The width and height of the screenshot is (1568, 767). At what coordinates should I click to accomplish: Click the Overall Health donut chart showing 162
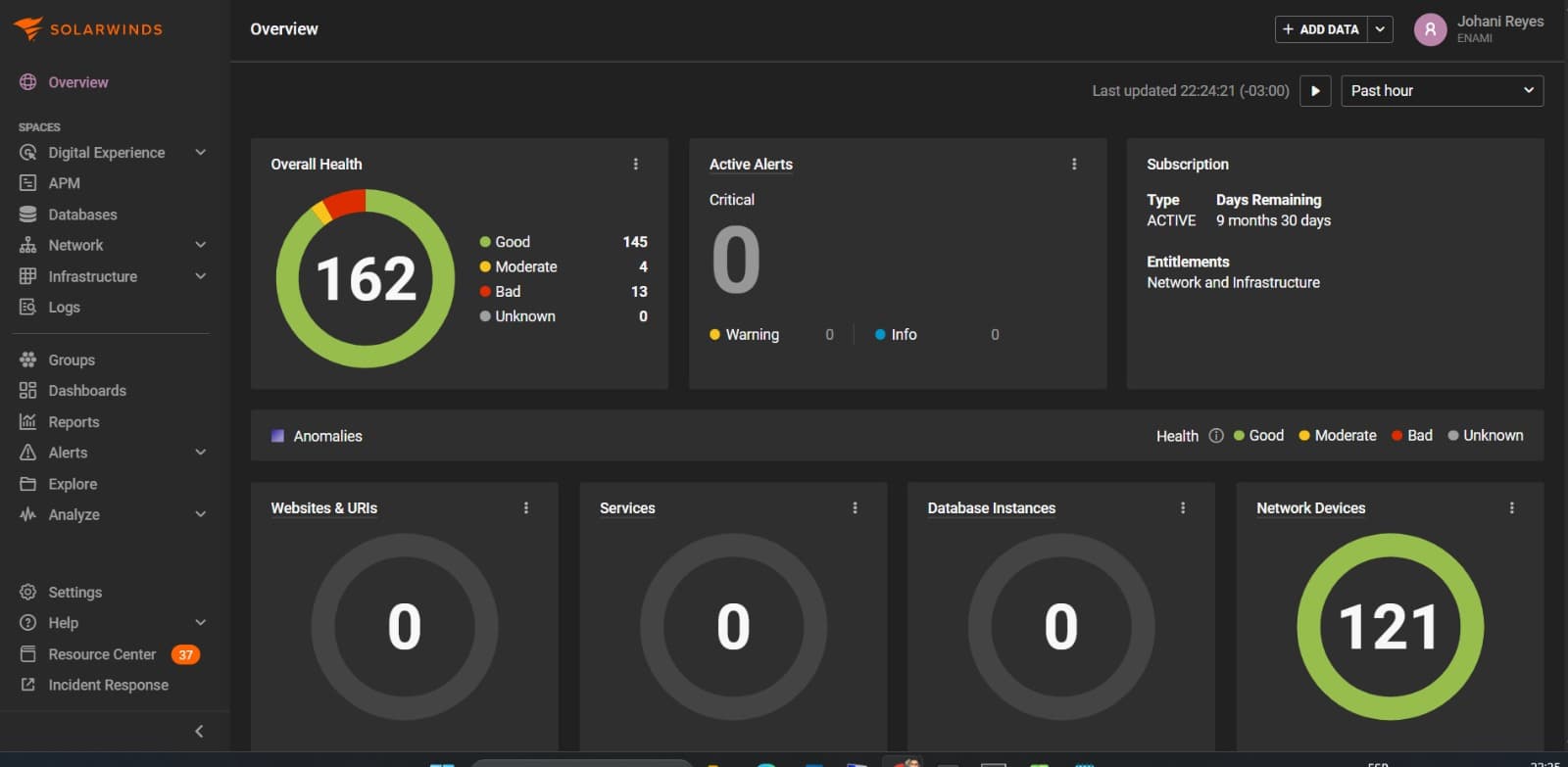tap(366, 278)
